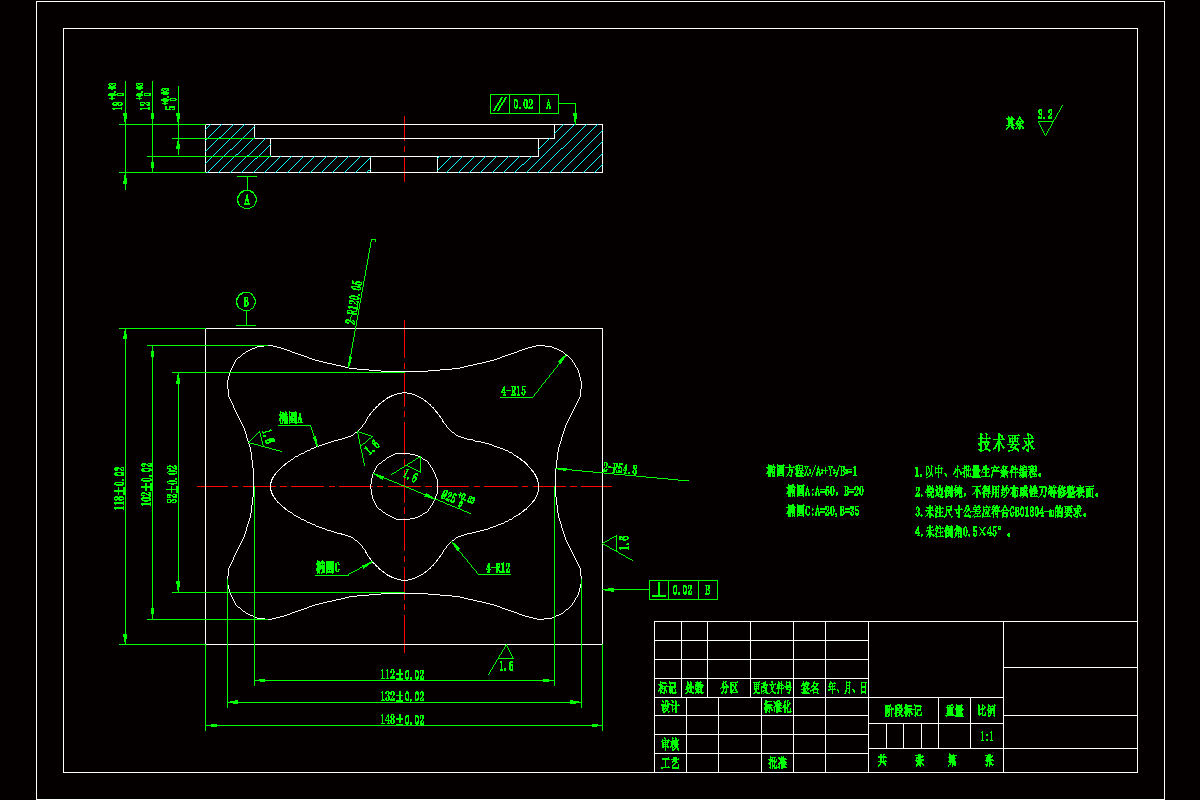Click the 技术要求 heading

tap(1006, 442)
